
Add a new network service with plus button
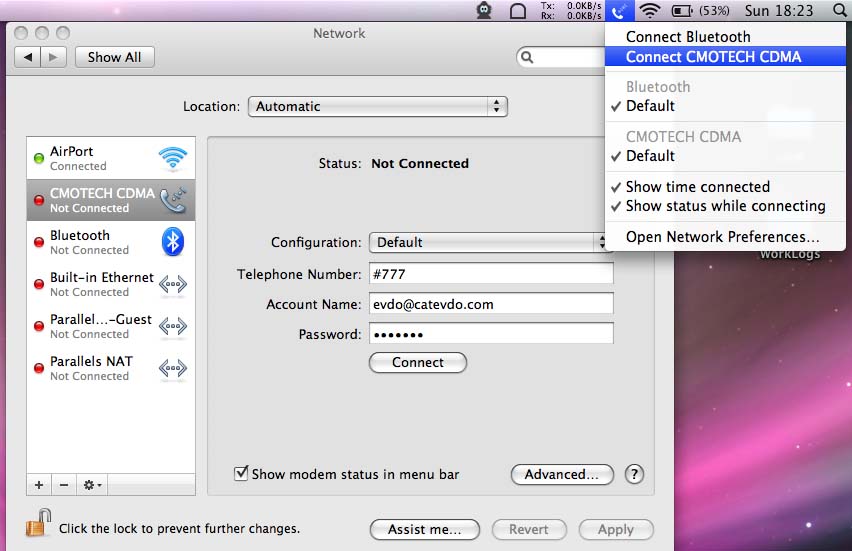pos(39,485)
